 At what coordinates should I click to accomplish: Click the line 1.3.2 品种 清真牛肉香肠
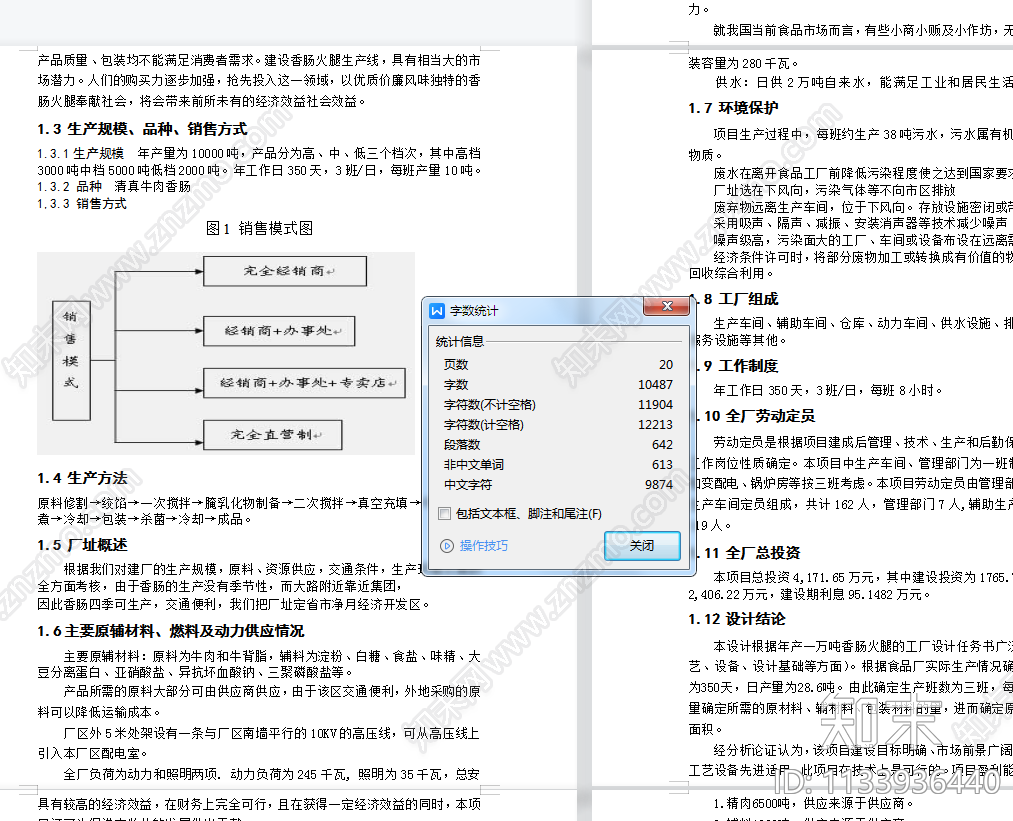pos(114,187)
